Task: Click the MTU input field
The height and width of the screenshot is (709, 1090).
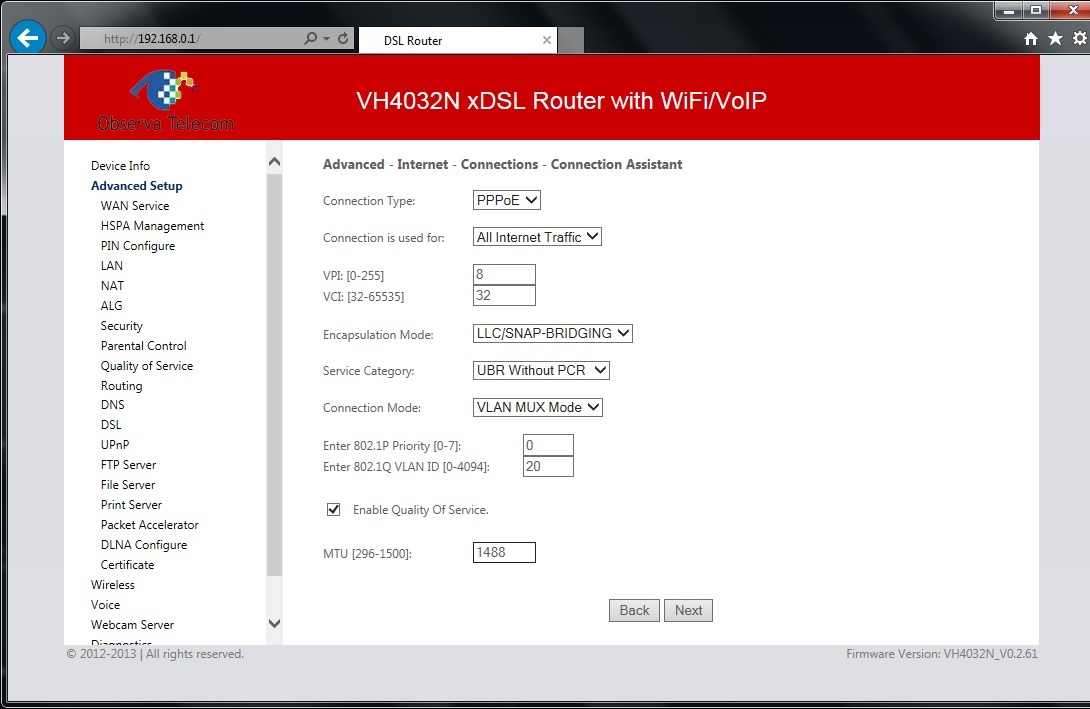Action: [x=504, y=553]
